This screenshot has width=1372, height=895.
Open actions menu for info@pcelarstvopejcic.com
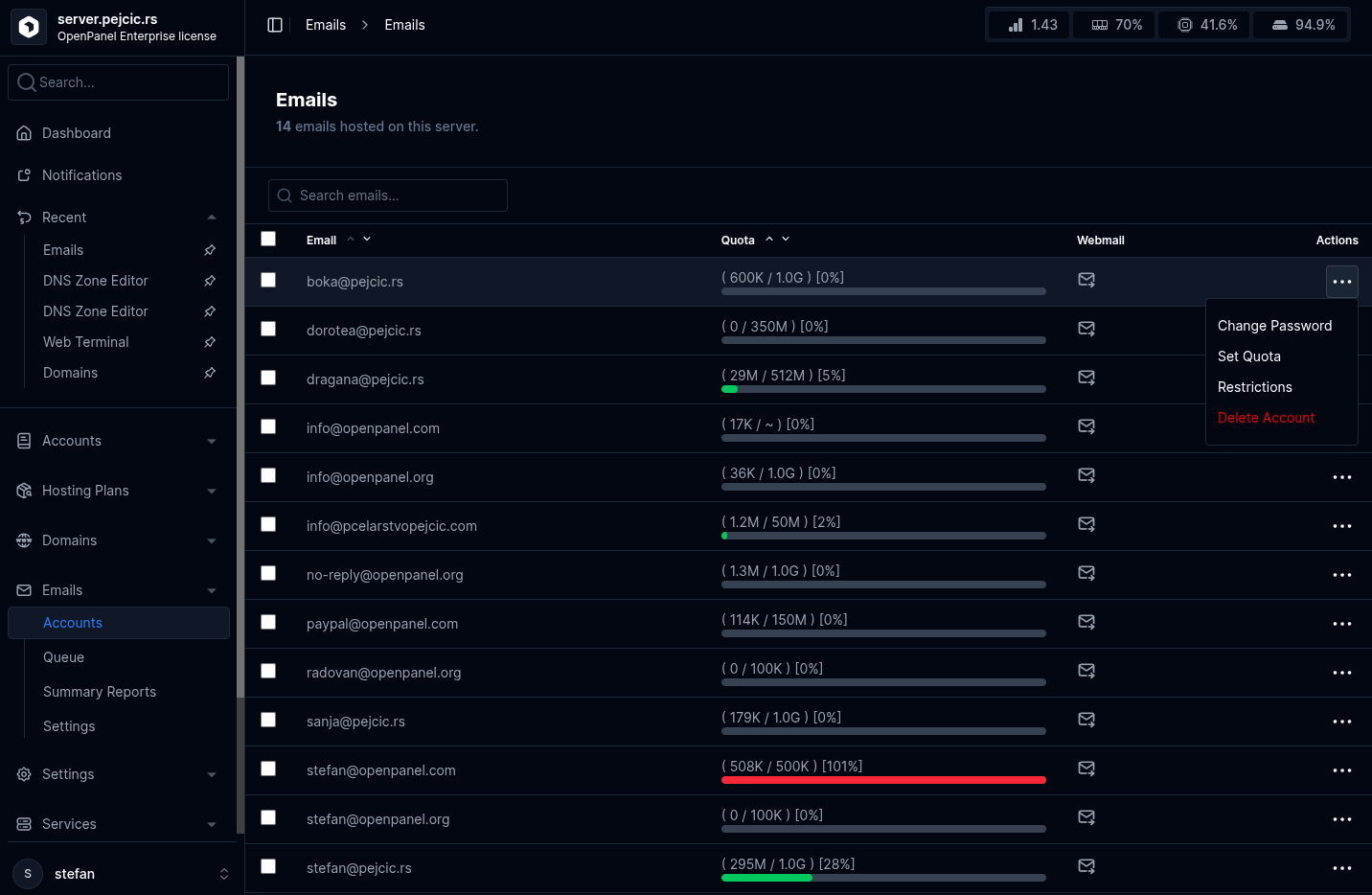pyautogui.click(x=1342, y=526)
